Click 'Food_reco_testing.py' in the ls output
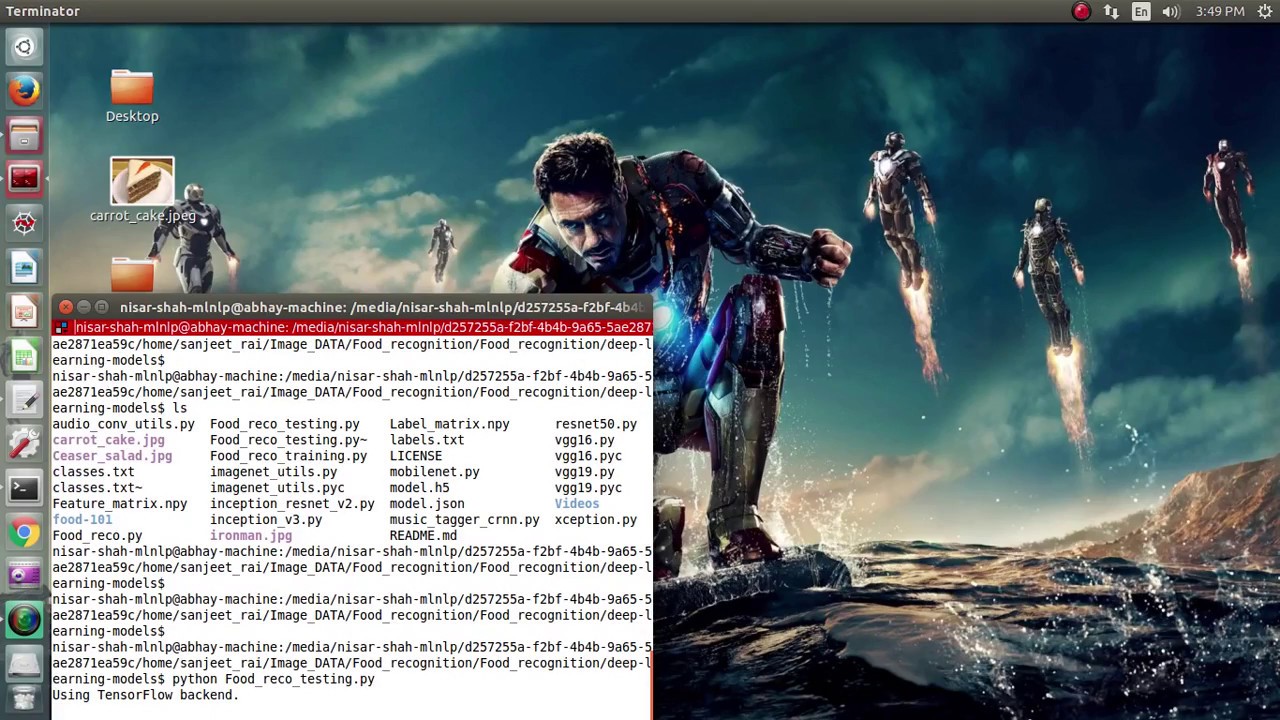Image resolution: width=1280 pixels, height=720 pixels. [284, 424]
